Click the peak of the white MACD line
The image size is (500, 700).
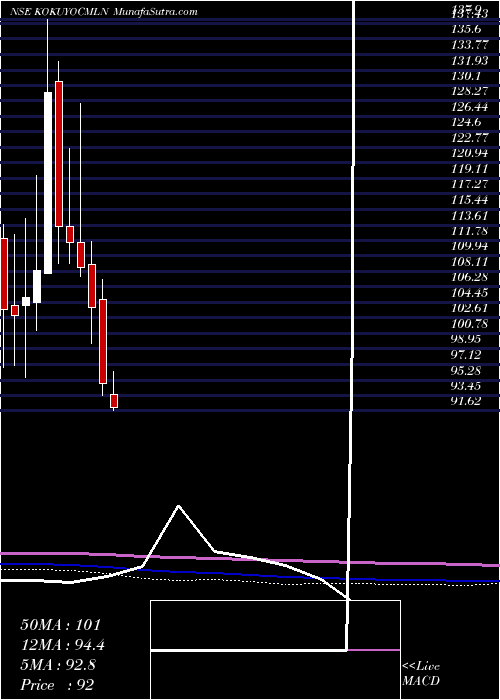[179, 506]
